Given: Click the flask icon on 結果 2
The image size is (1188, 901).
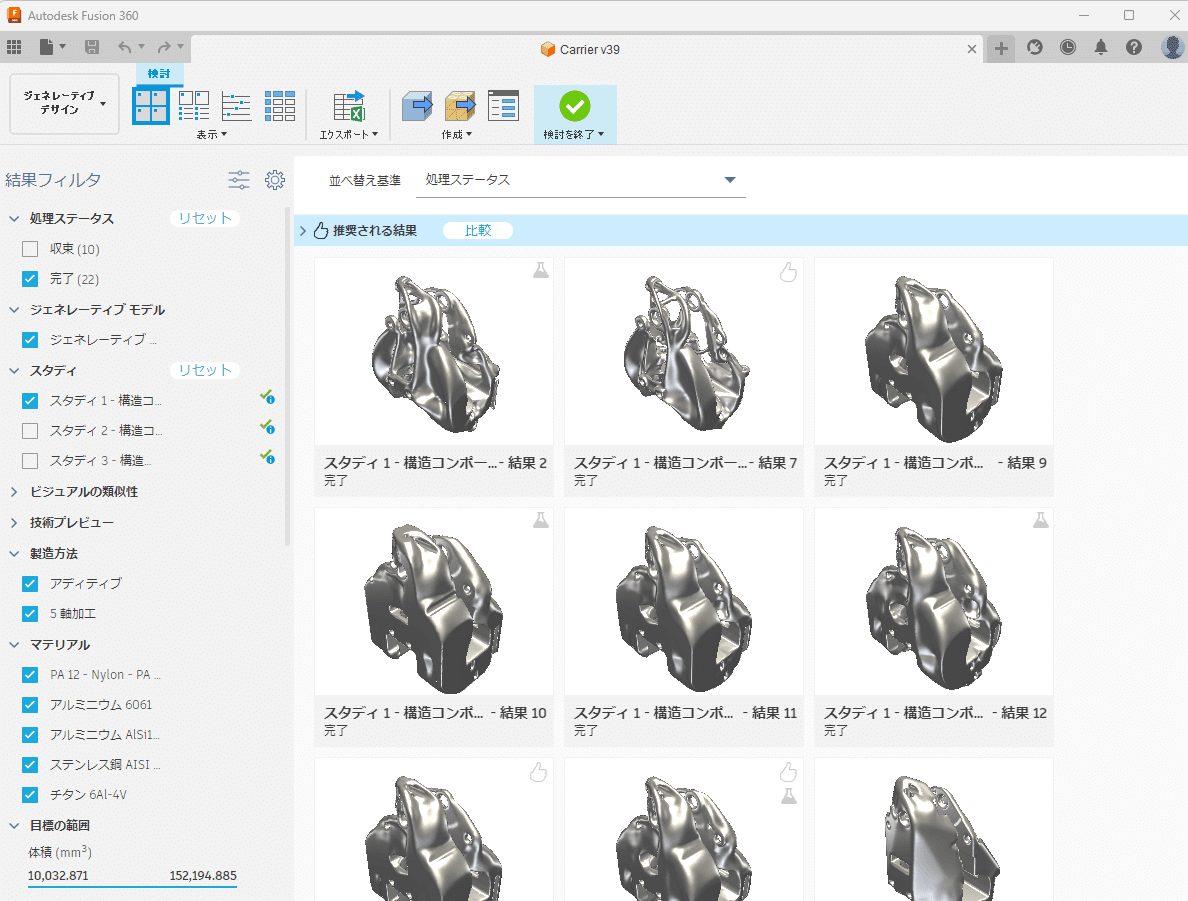Looking at the screenshot, I should click(x=540, y=271).
